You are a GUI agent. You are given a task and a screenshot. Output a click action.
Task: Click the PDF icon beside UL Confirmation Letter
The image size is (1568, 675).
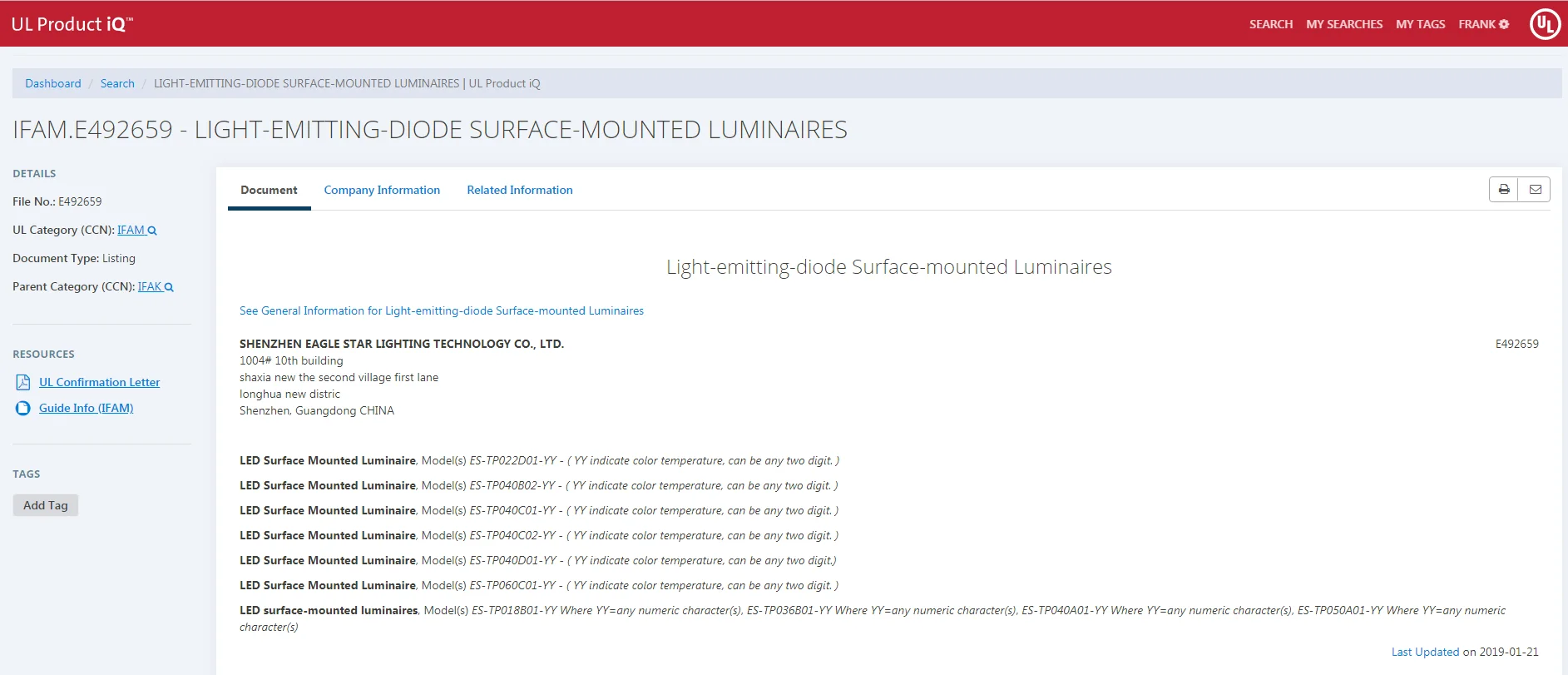tap(23, 382)
